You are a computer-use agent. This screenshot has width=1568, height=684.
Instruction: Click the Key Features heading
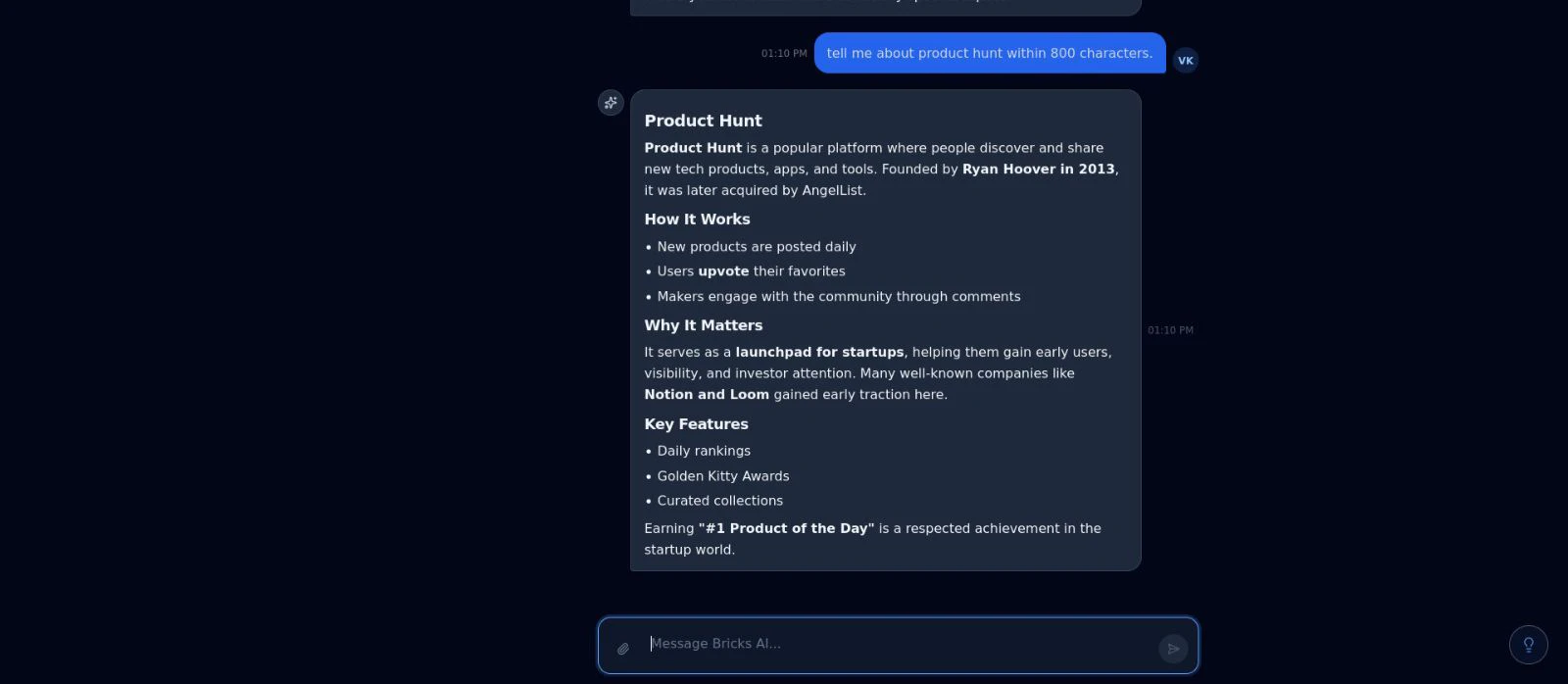pos(696,424)
